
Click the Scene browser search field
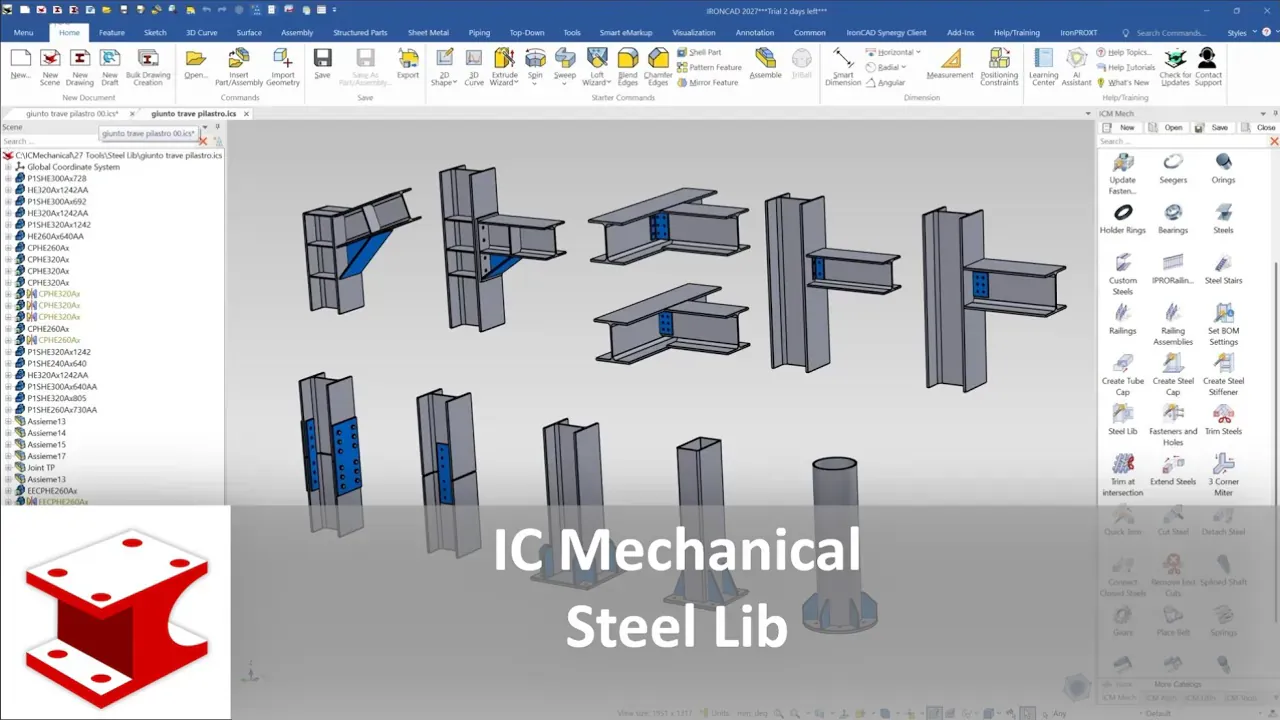100,142
